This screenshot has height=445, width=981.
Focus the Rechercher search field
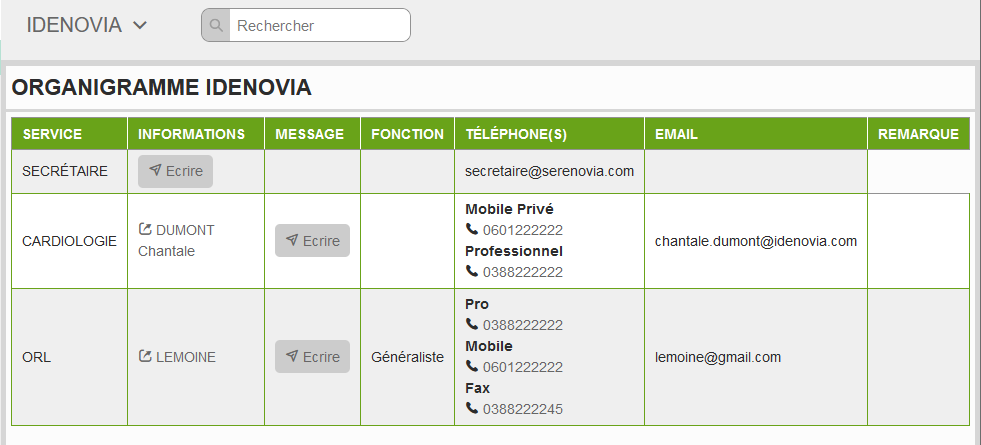click(320, 26)
